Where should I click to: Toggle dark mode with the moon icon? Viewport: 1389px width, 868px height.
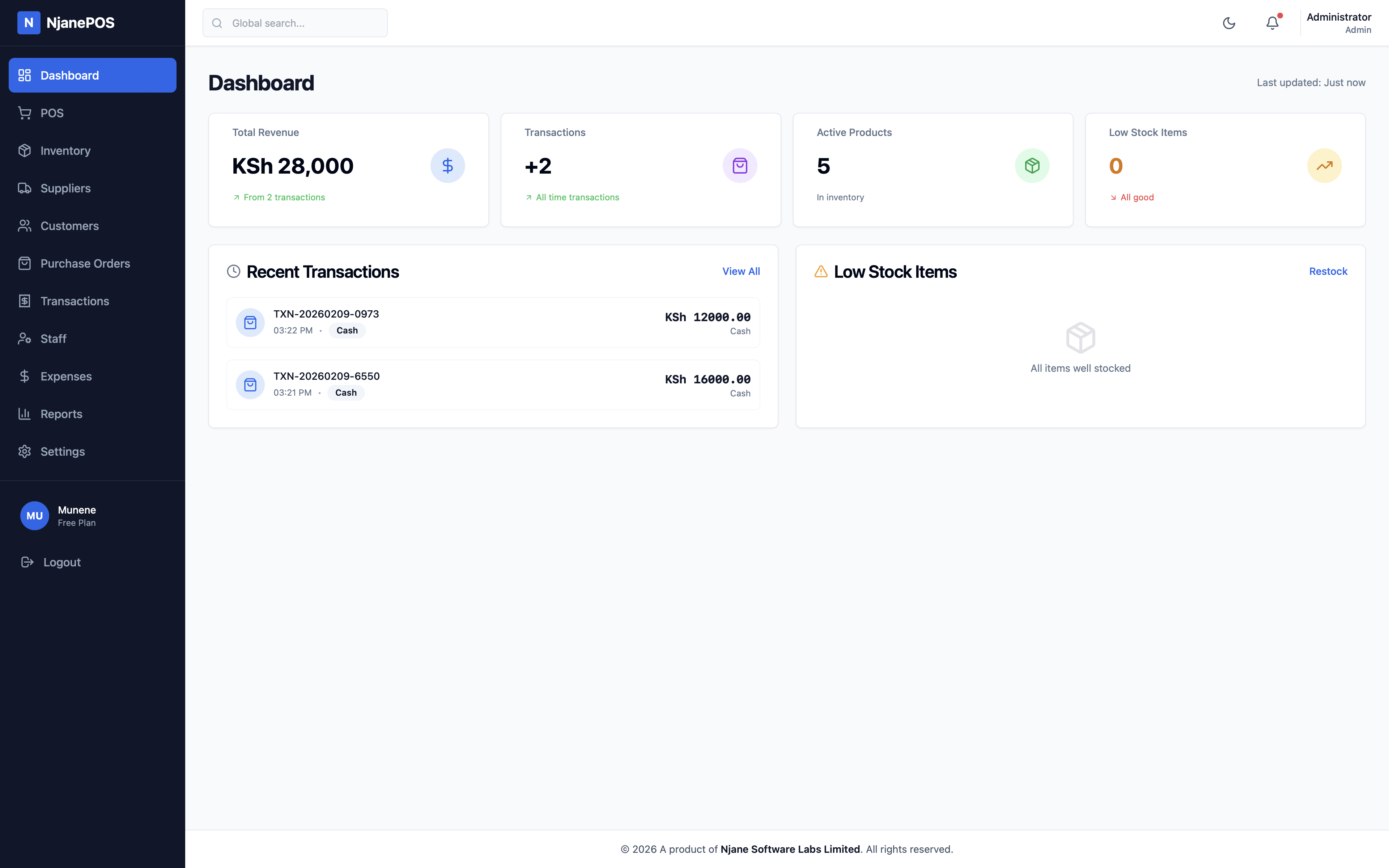(x=1229, y=23)
